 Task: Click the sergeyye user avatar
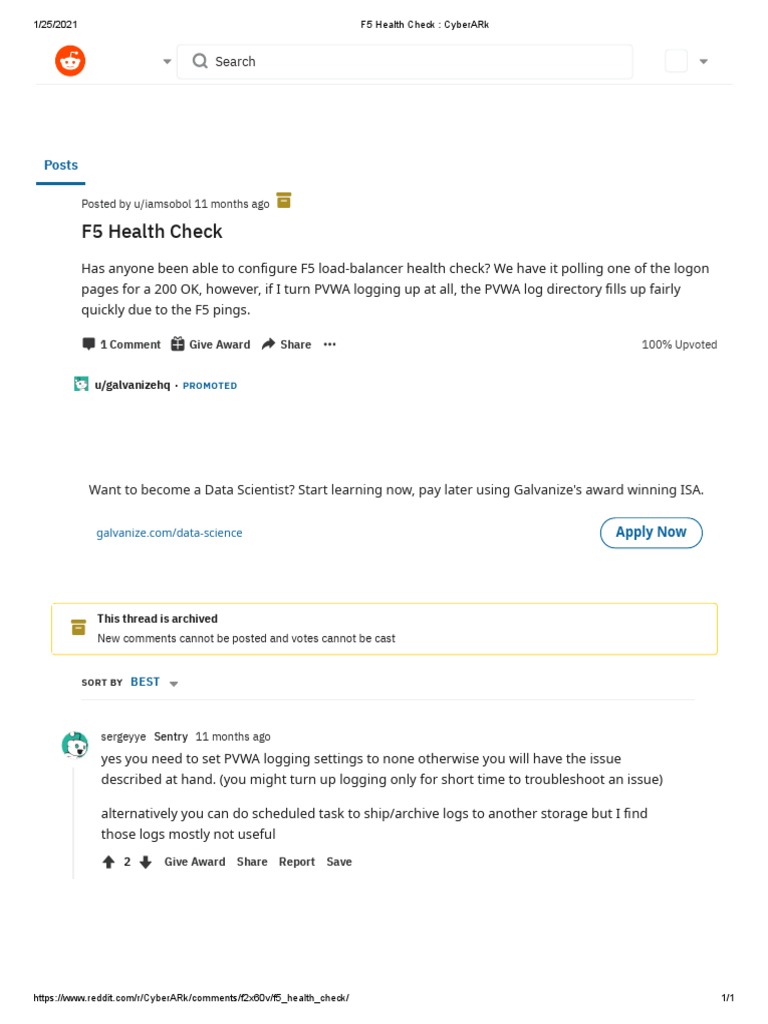[x=75, y=744]
